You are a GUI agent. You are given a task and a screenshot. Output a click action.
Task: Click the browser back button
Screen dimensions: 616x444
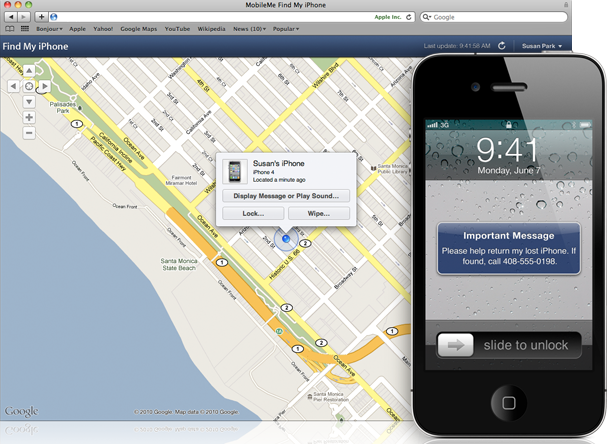(x=10, y=17)
